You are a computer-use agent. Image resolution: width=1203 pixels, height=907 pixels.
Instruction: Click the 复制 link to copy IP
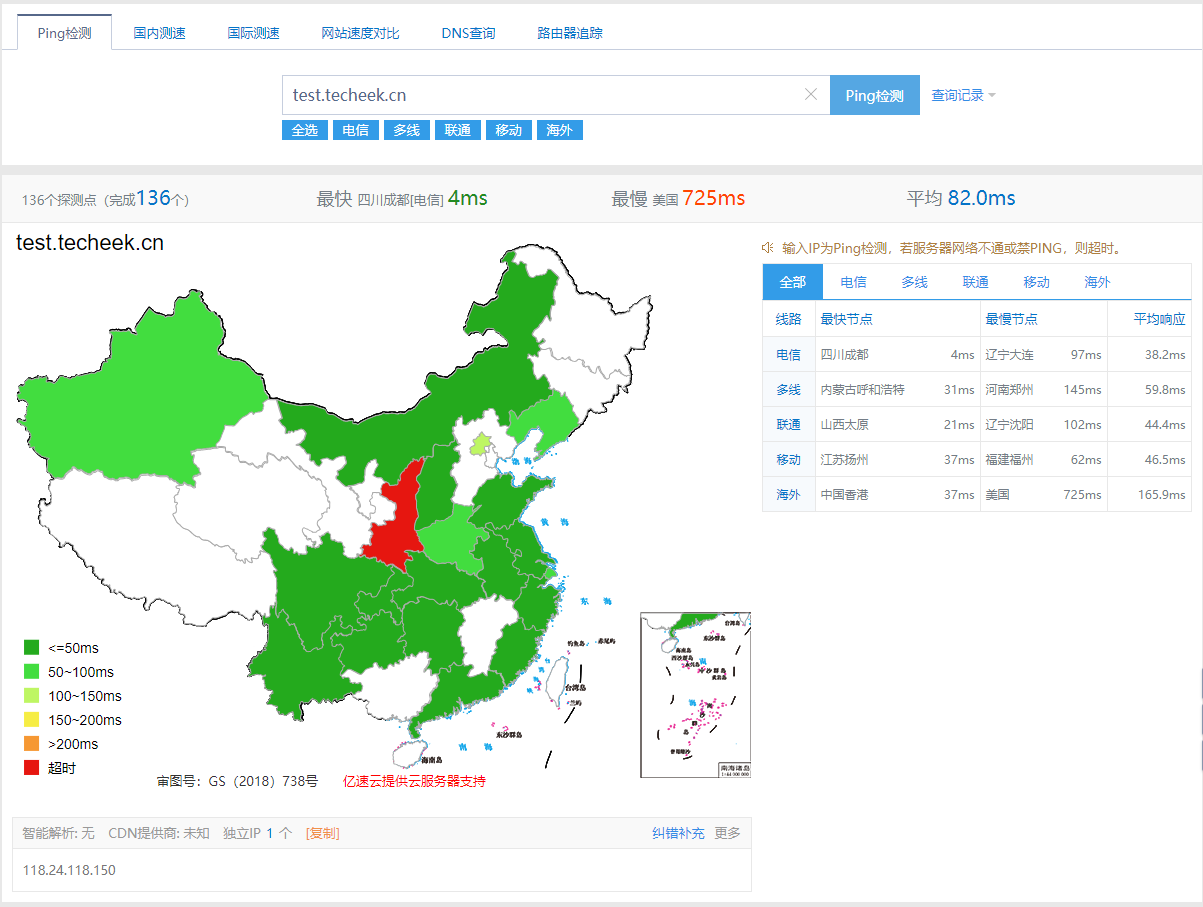tap(322, 833)
